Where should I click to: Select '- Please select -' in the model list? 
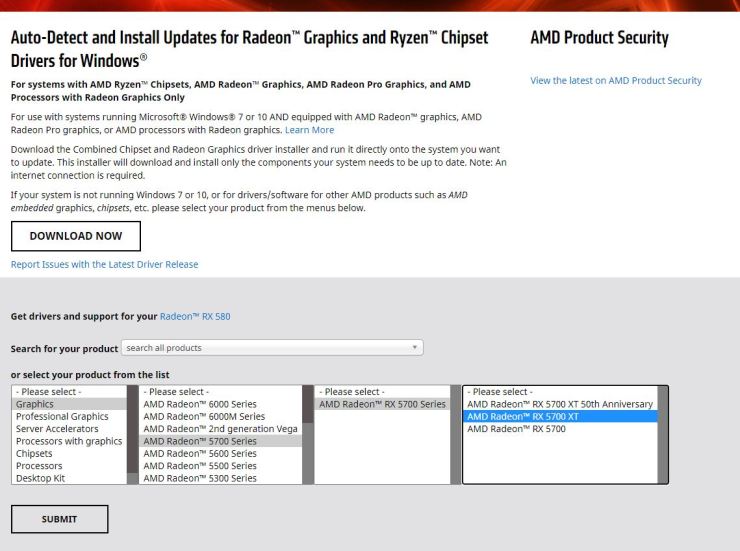560,392
